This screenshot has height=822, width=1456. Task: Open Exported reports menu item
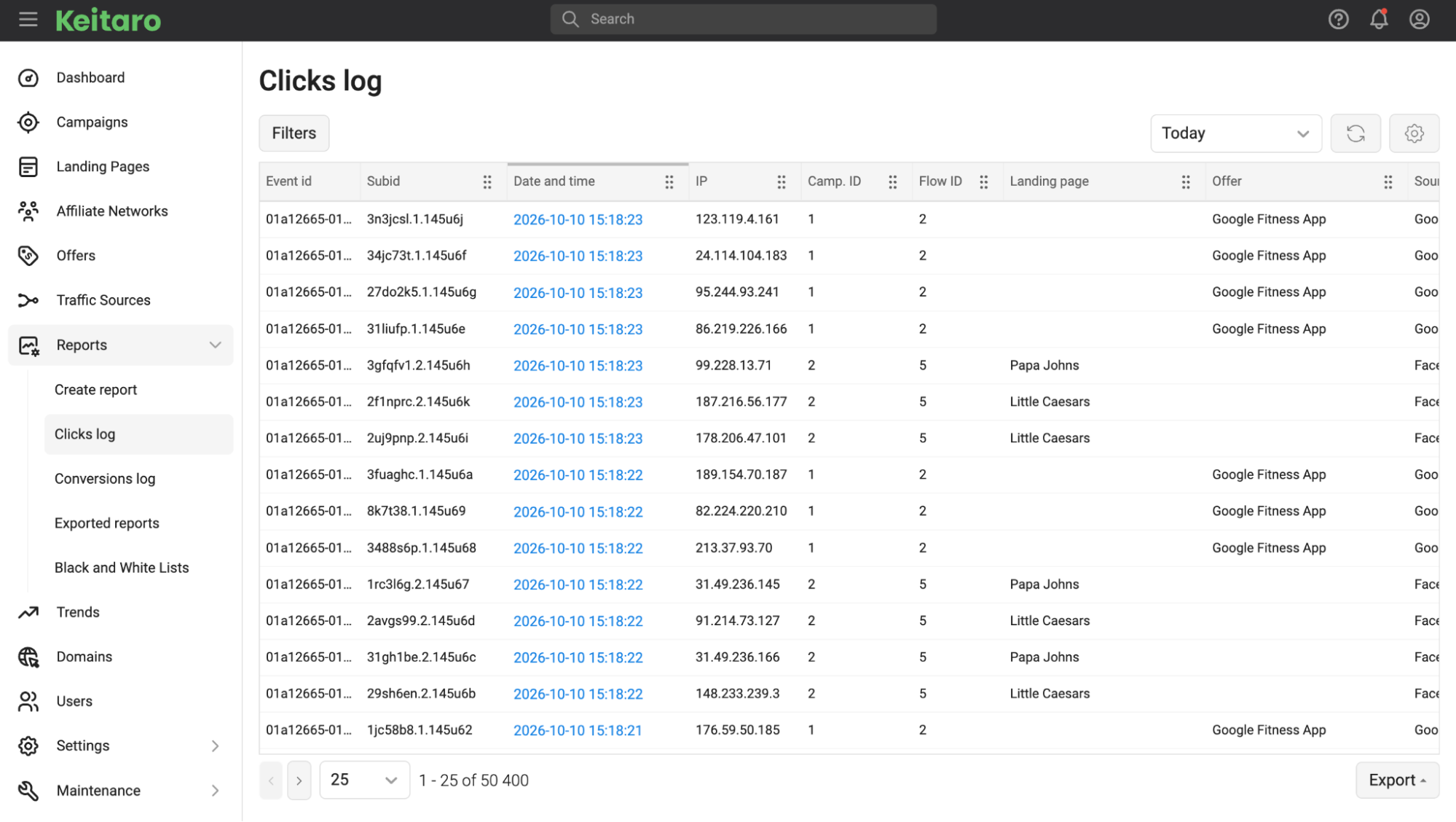(107, 523)
